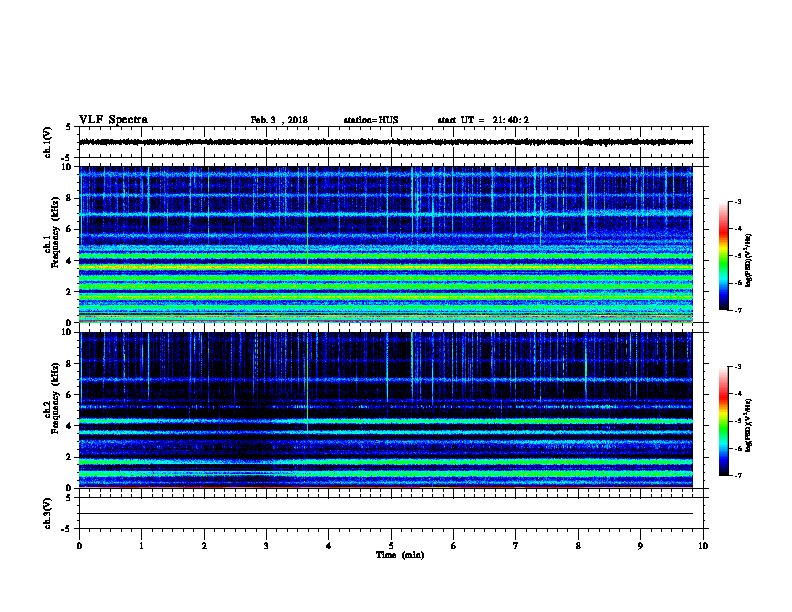Click the ch.3(V) axis label
Image resolution: width=792 pixels, height=612 pixels.
tap(47, 513)
